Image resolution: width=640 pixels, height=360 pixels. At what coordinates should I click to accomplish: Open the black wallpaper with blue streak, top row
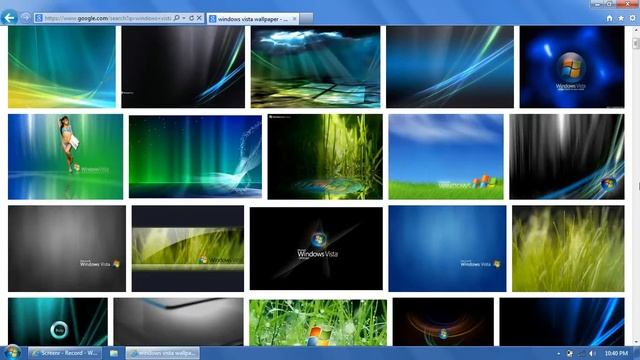183,67
